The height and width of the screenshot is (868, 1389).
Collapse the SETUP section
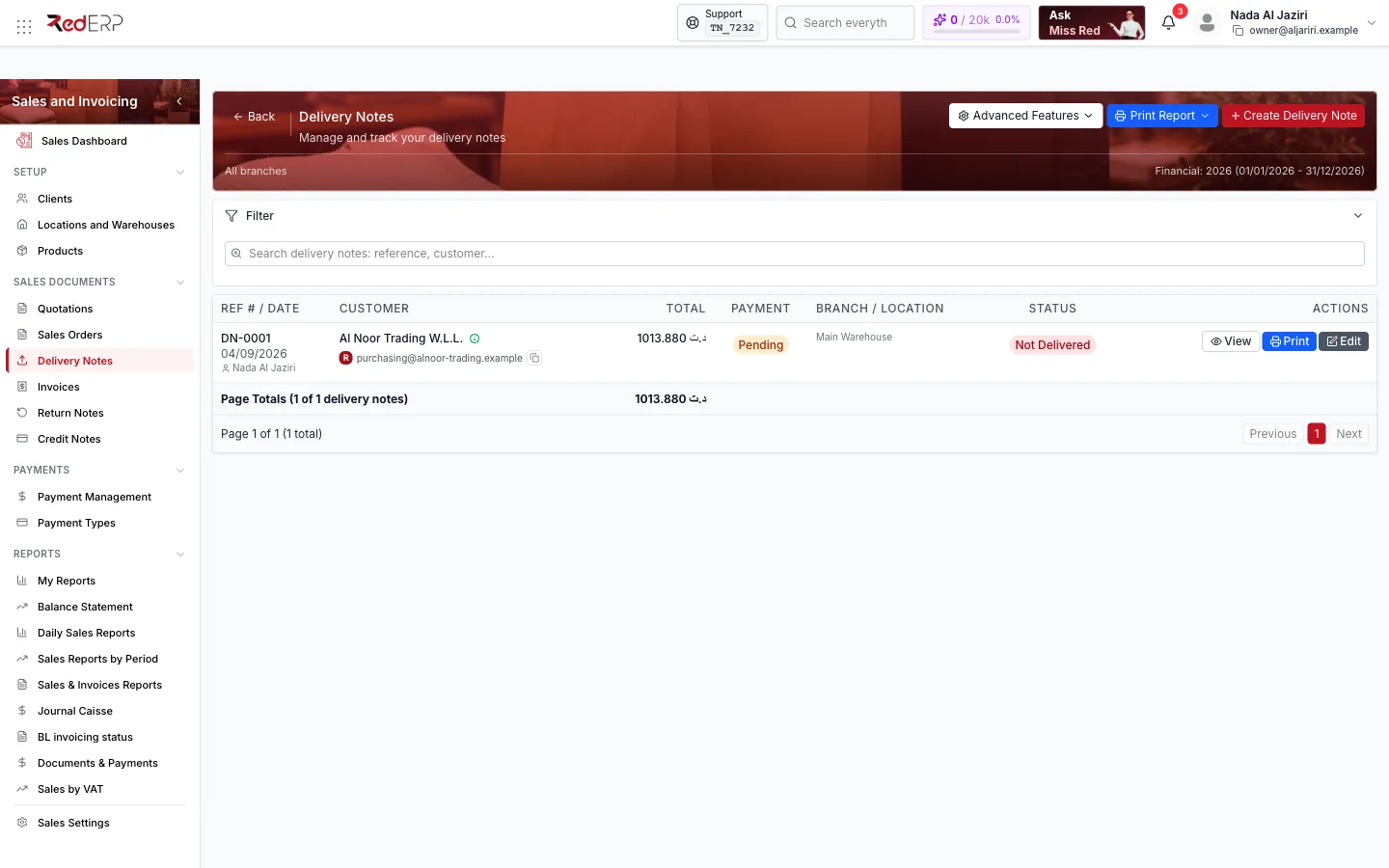pyautogui.click(x=180, y=173)
